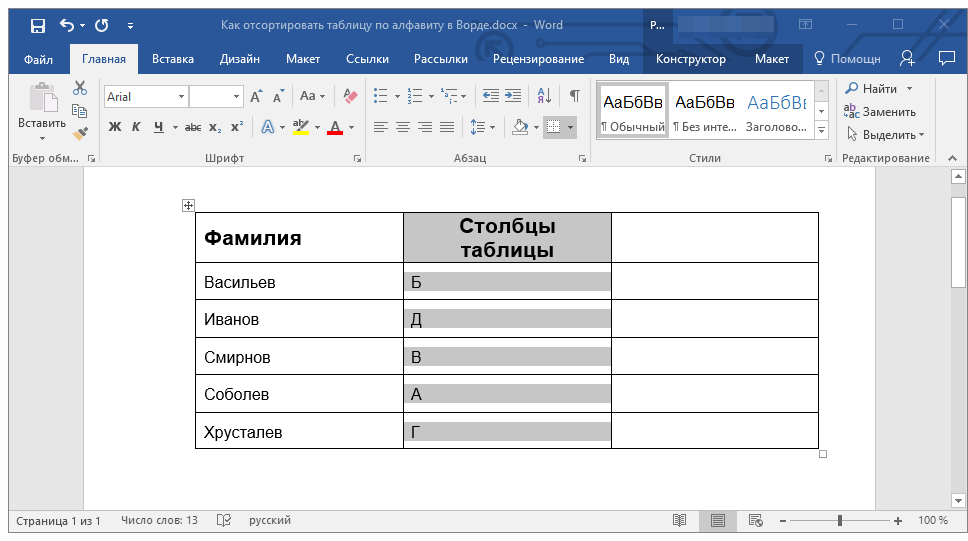
Task: Switch to Read Mode view
Action: coord(679,521)
